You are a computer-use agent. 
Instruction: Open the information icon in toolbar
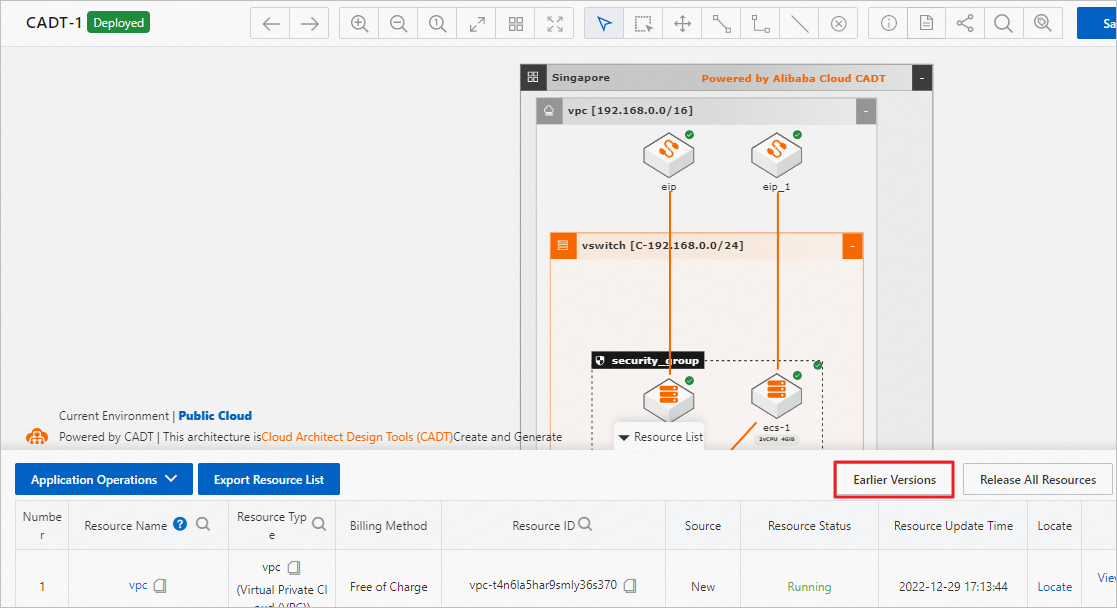click(888, 24)
